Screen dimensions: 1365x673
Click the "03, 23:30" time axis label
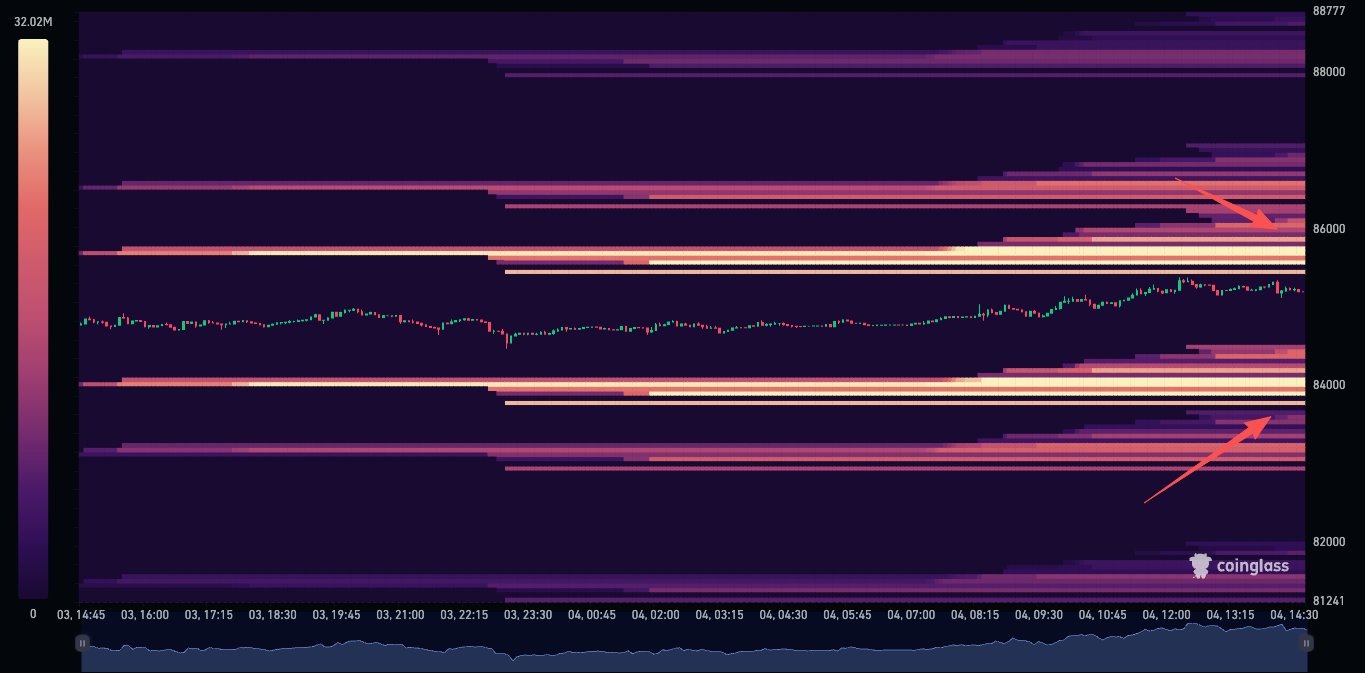tap(528, 614)
